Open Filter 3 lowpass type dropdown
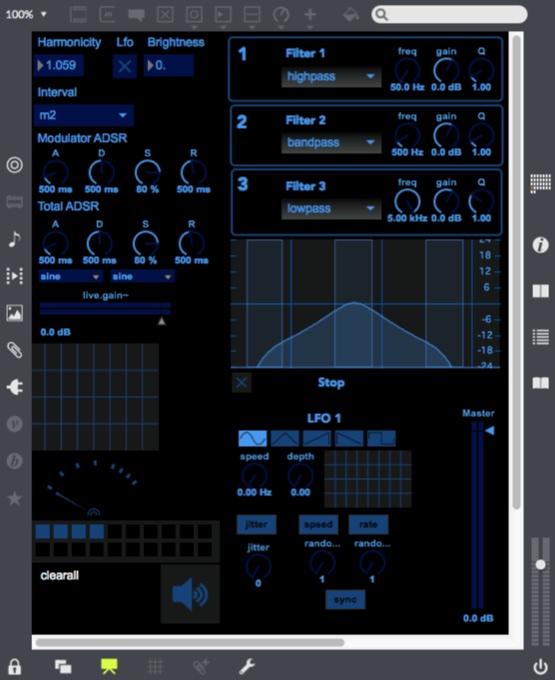 click(331, 209)
